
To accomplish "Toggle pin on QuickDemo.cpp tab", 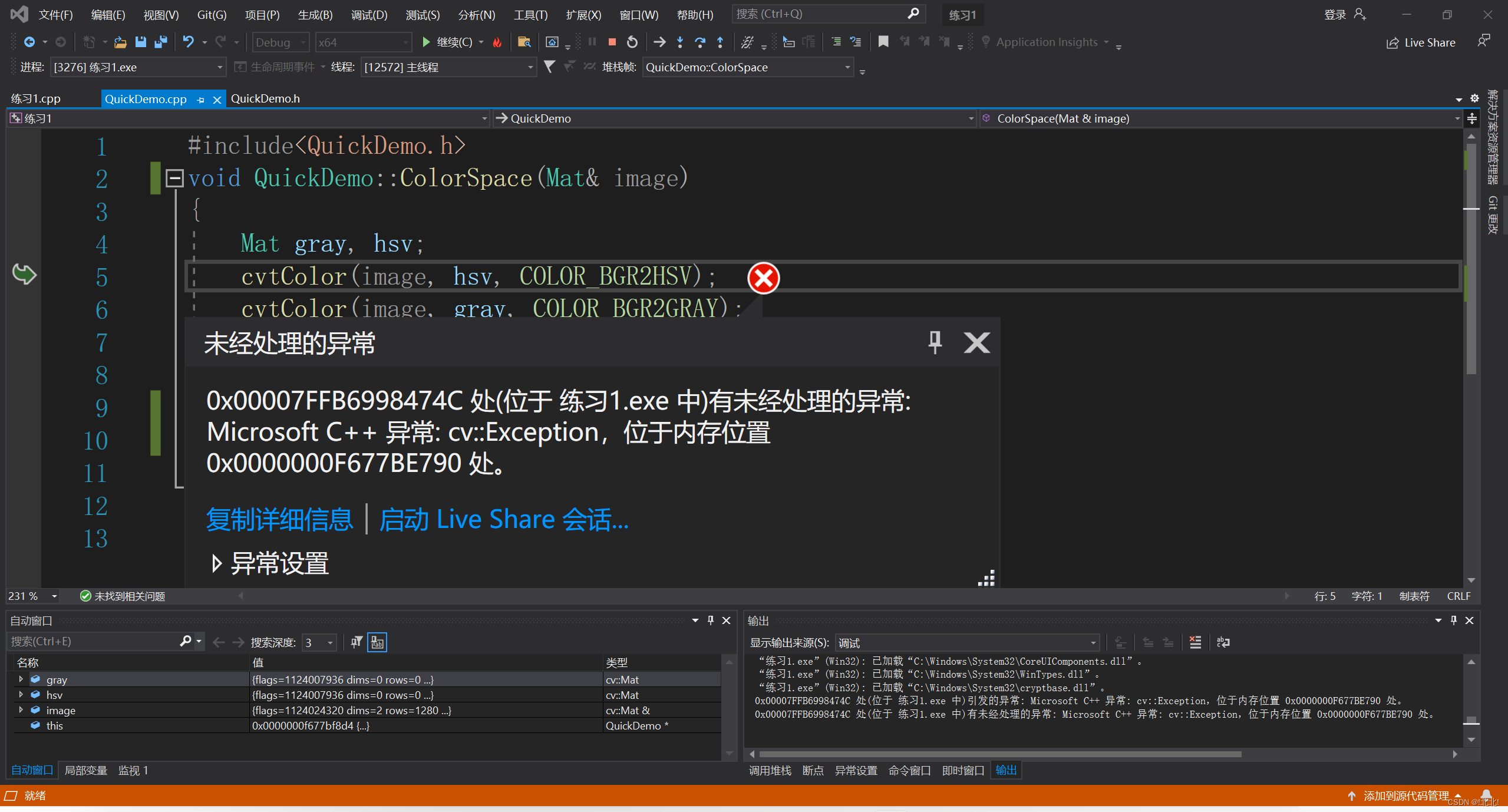I will pos(201,100).
